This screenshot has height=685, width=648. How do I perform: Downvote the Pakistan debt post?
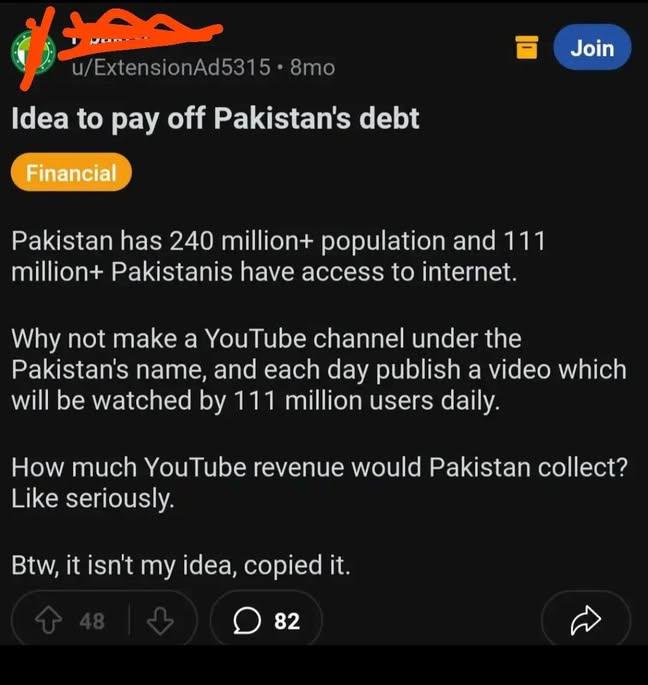[x=160, y=621]
